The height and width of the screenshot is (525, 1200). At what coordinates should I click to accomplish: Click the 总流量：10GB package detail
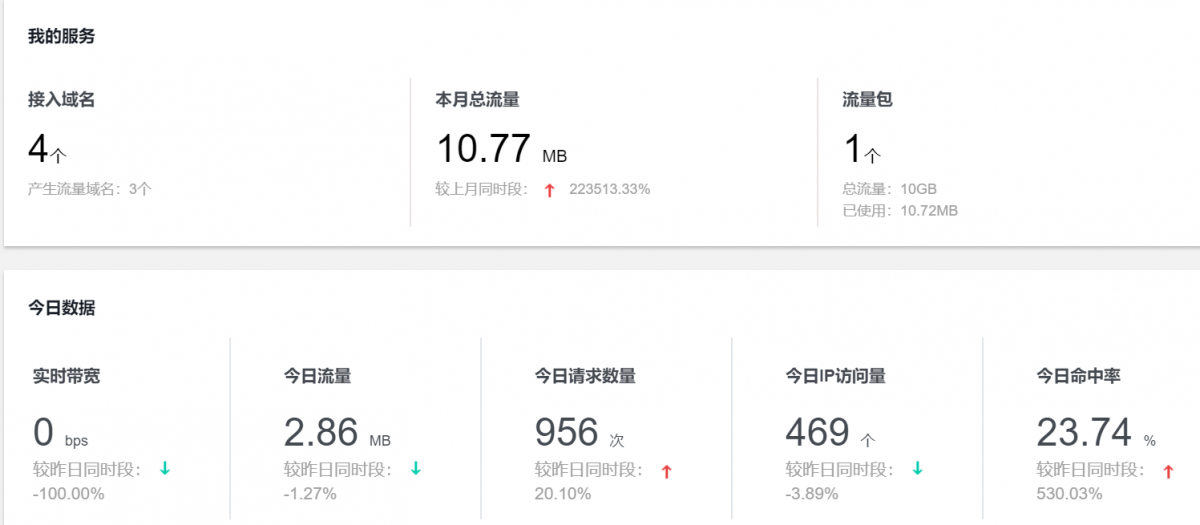889,189
